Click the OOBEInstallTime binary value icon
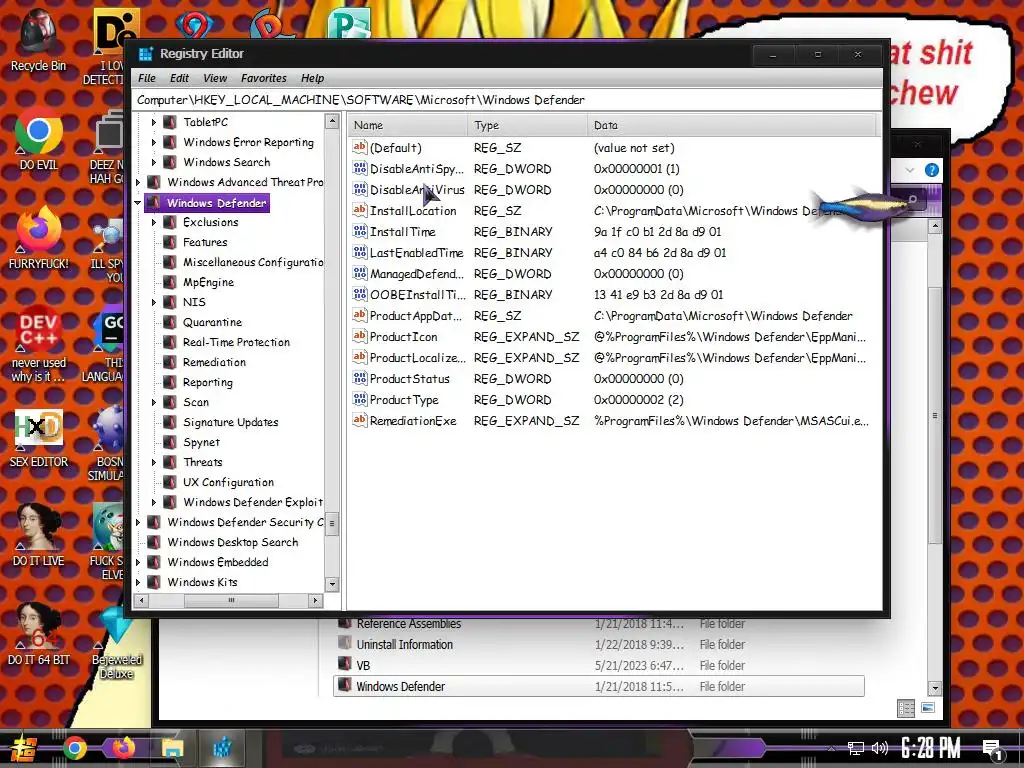Viewport: 1024px width, 768px height. coord(360,295)
